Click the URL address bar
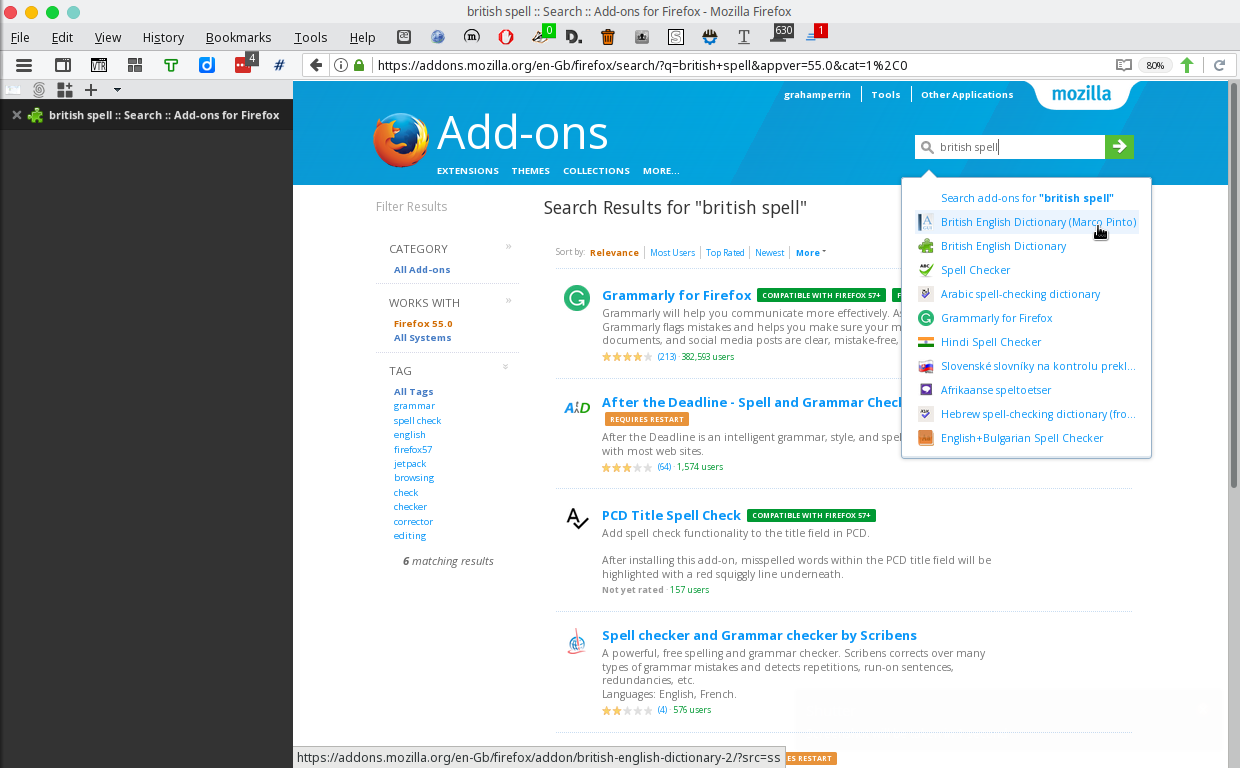 pyautogui.click(x=740, y=65)
